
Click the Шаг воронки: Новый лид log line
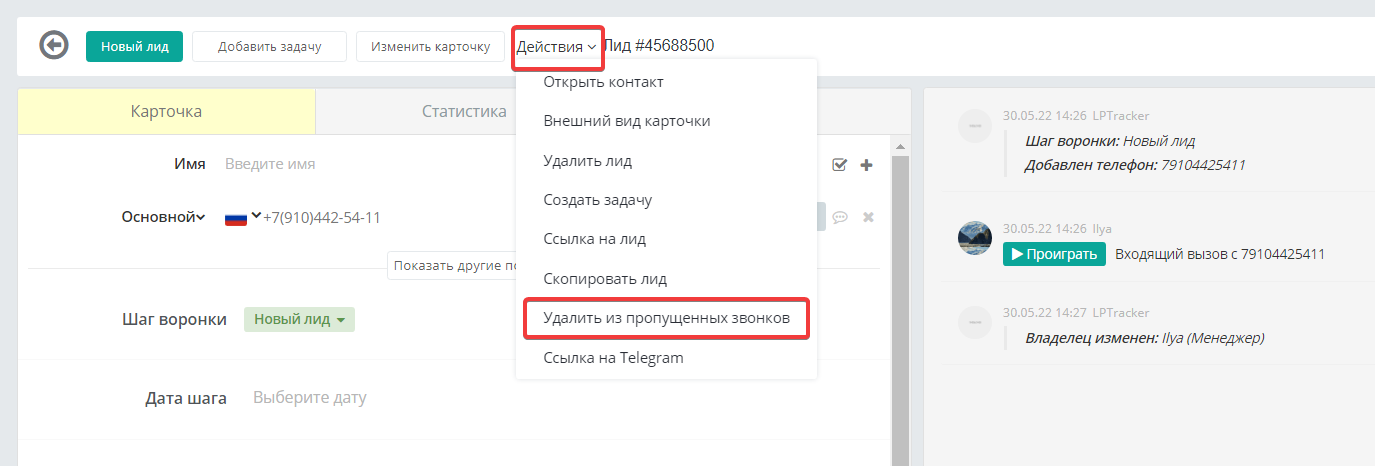(x=1110, y=141)
